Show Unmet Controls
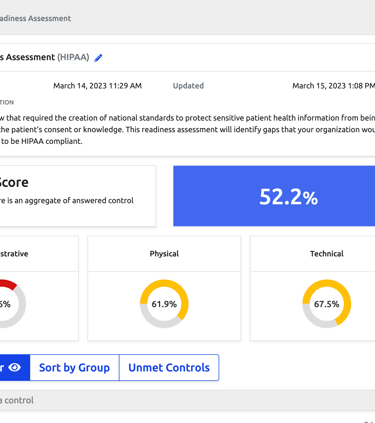Image resolution: width=375 pixels, height=423 pixels. (x=169, y=367)
